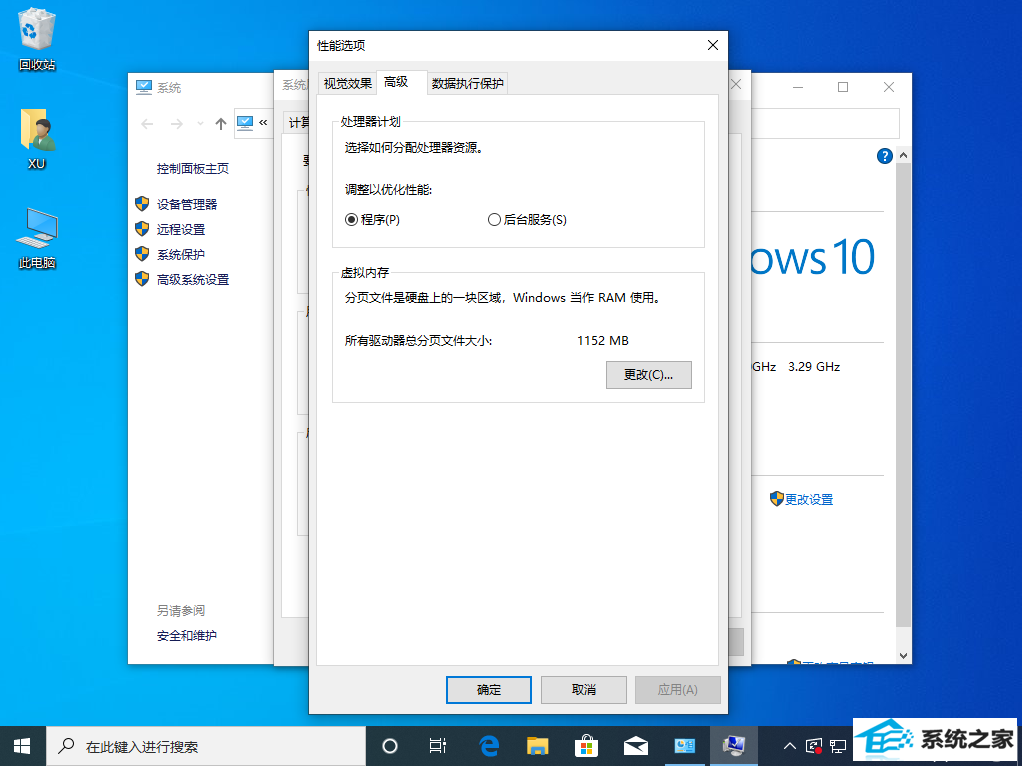Open the 回收站 desktop icon
This screenshot has width=1022, height=766.
point(37,39)
